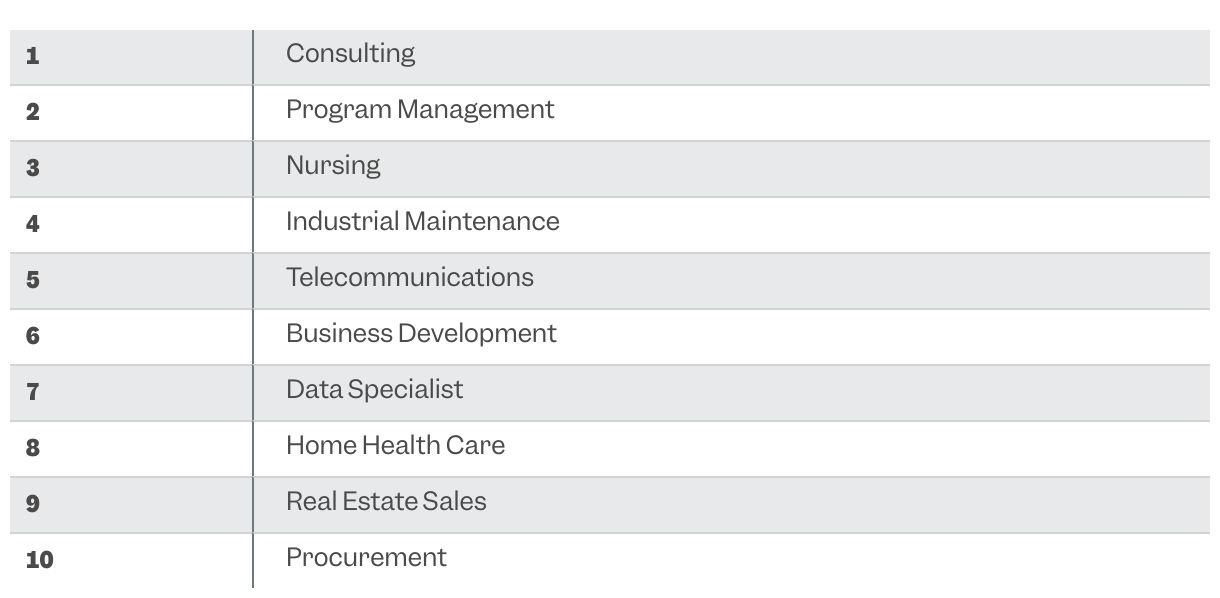Screen dimensions: 1220x598
Task: Click the Data Specialist text
Action: pos(374,389)
